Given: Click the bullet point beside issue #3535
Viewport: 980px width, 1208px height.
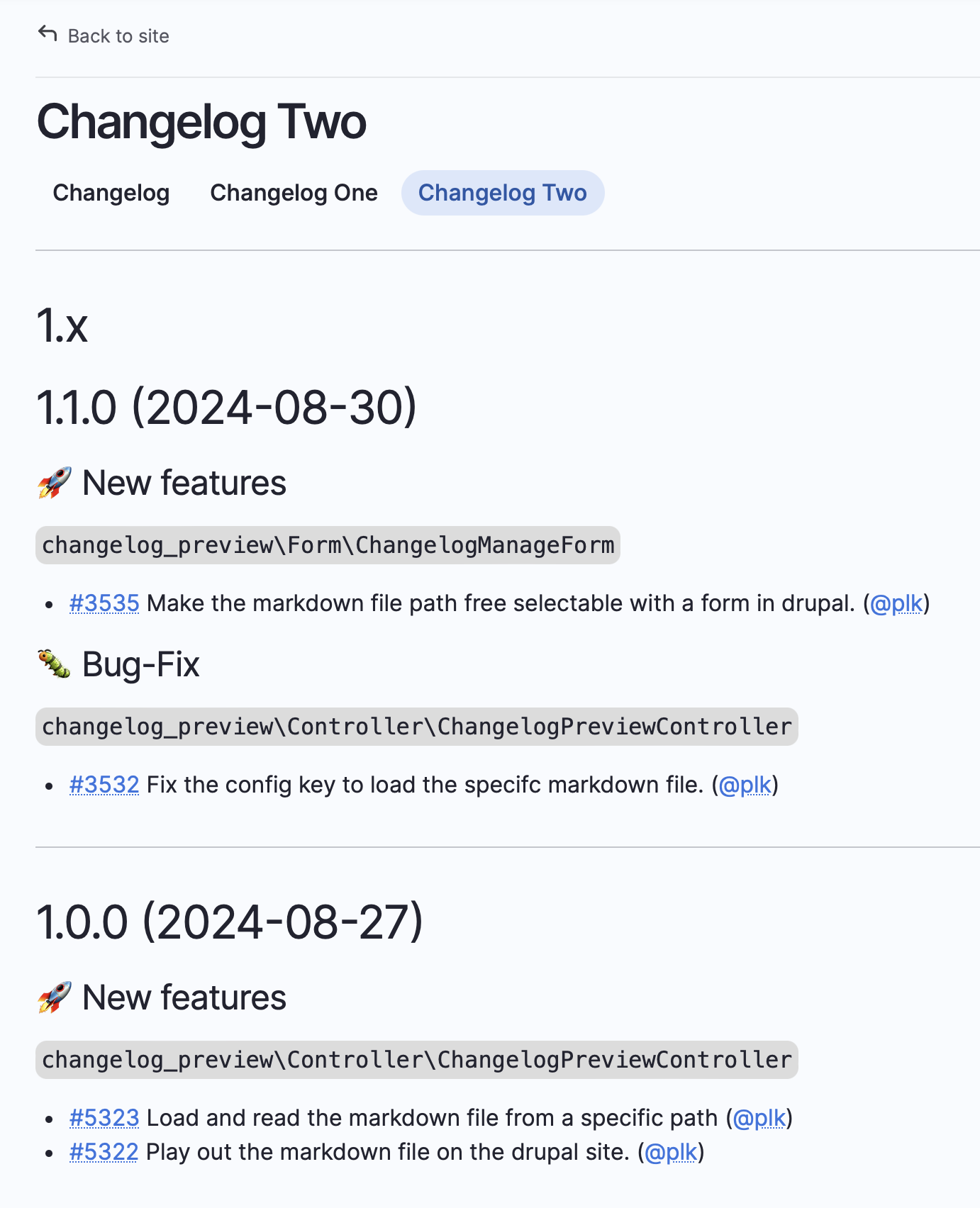Looking at the screenshot, I should (x=48, y=604).
